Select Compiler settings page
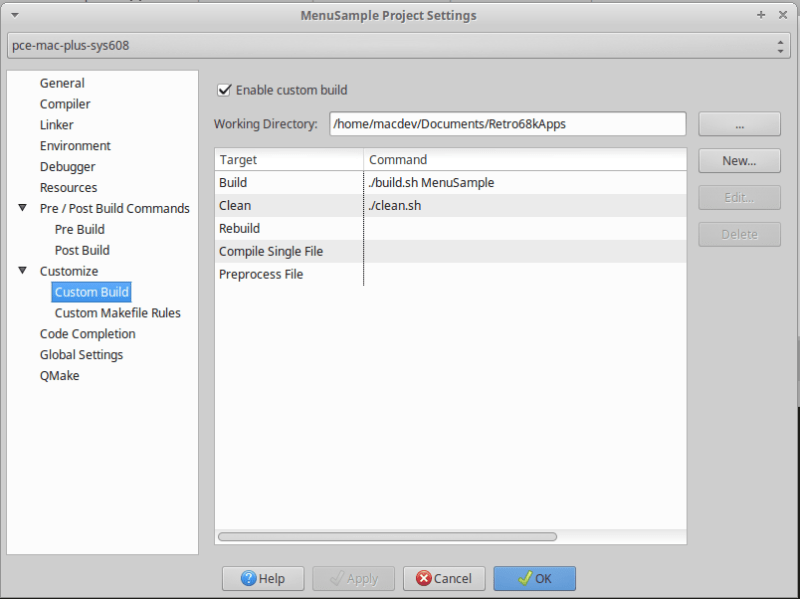800x599 pixels. [x=65, y=104]
